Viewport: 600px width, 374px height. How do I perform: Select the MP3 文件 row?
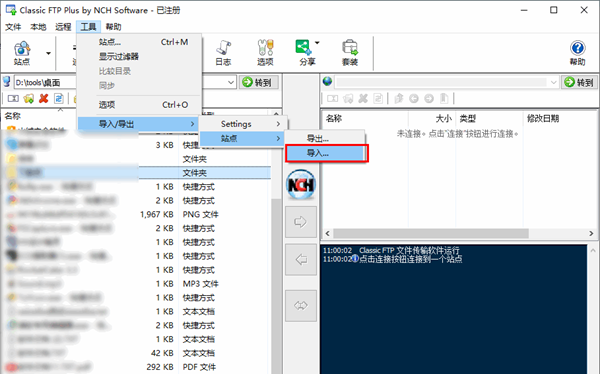pos(136,284)
